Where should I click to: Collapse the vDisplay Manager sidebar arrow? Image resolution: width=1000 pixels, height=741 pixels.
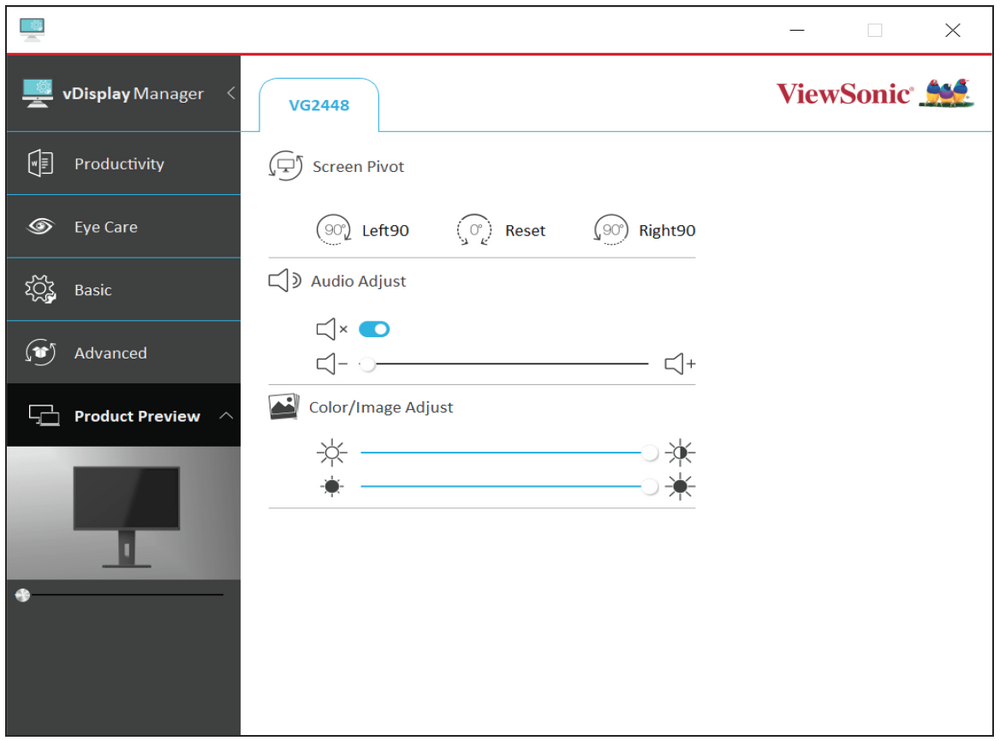[x=231, y=93]
